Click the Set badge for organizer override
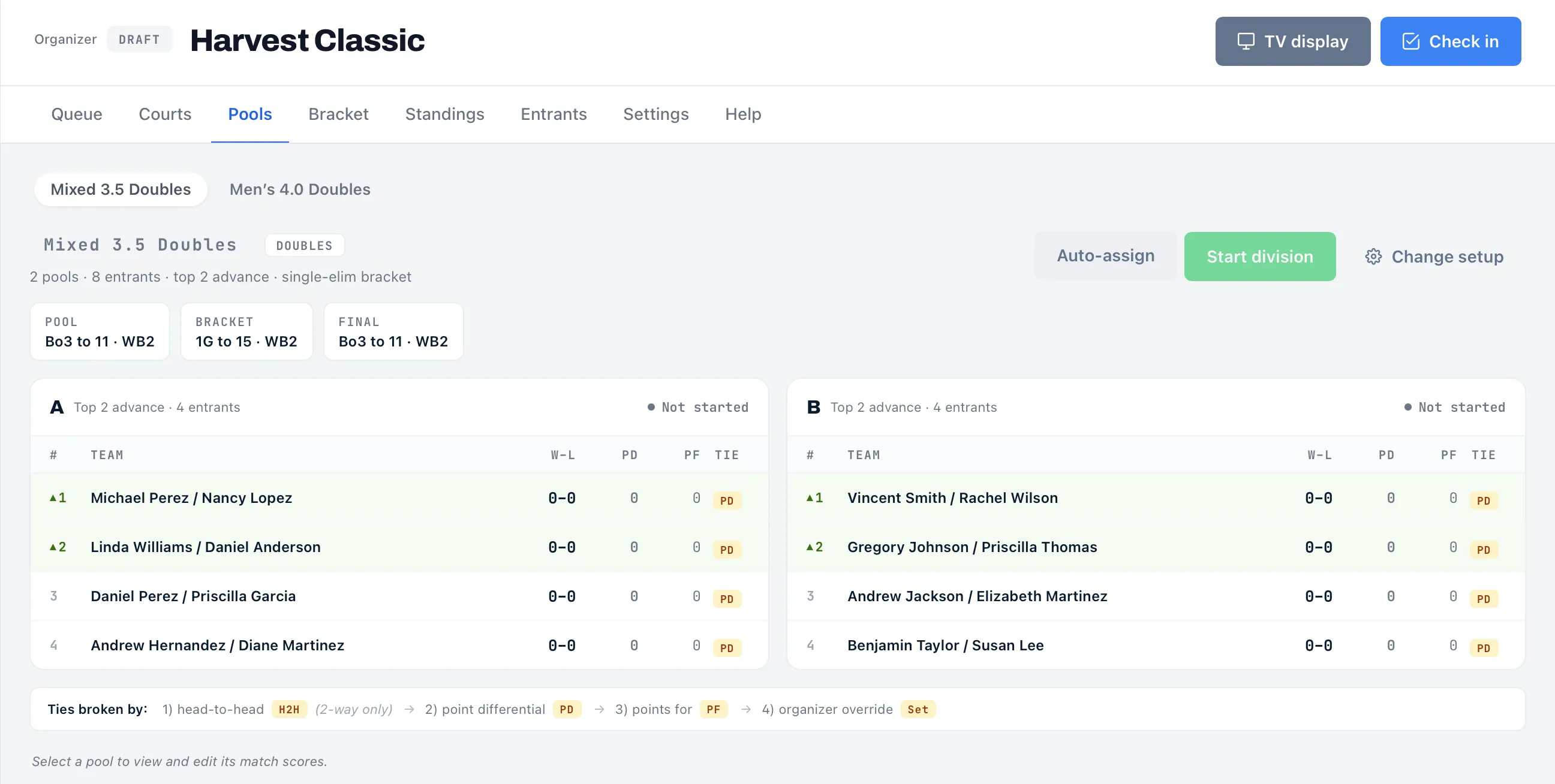Viewport: 1555px width, 784px height. click(918, 709)
